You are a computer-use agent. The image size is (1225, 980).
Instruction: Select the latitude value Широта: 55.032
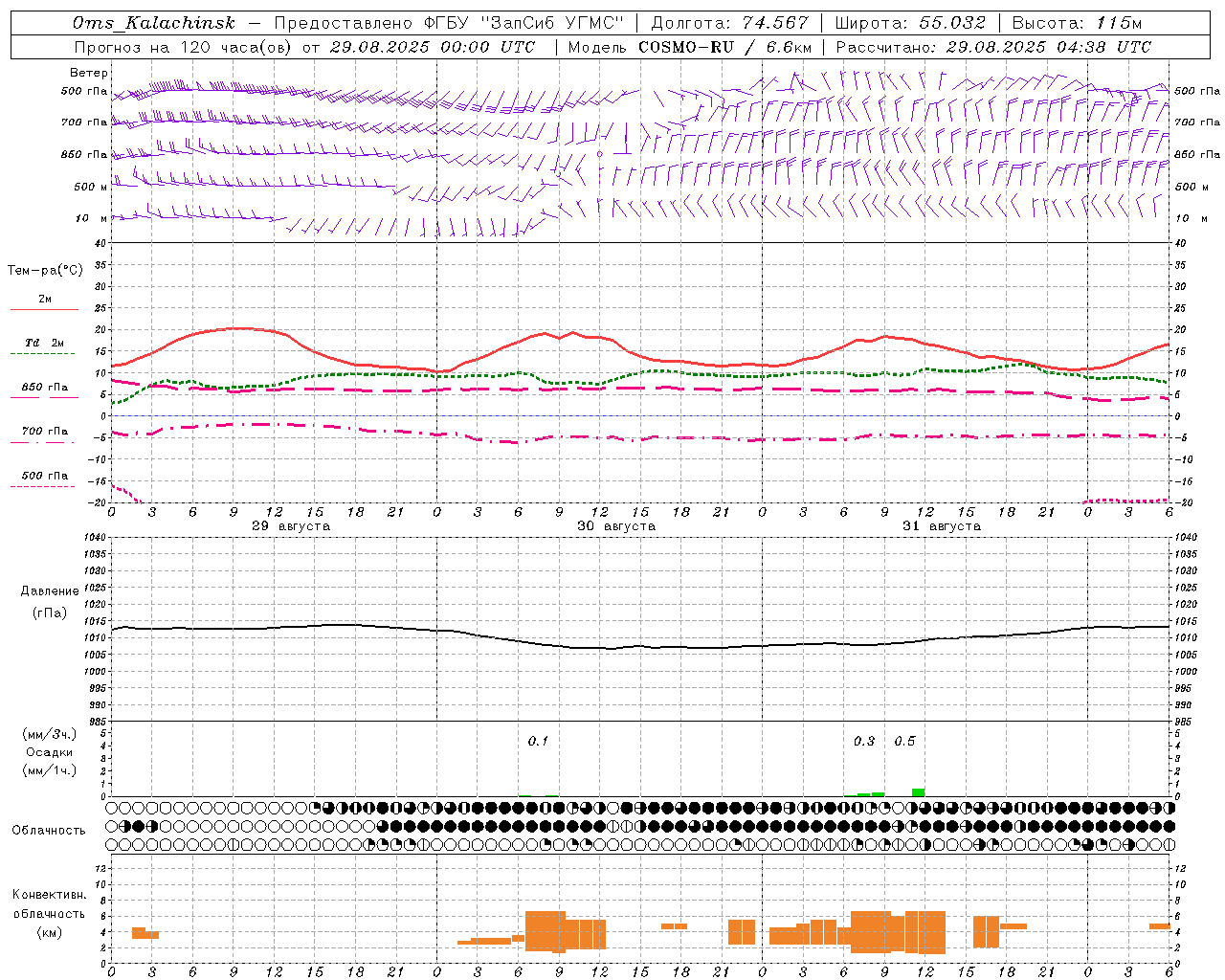[x=910, y=23]
